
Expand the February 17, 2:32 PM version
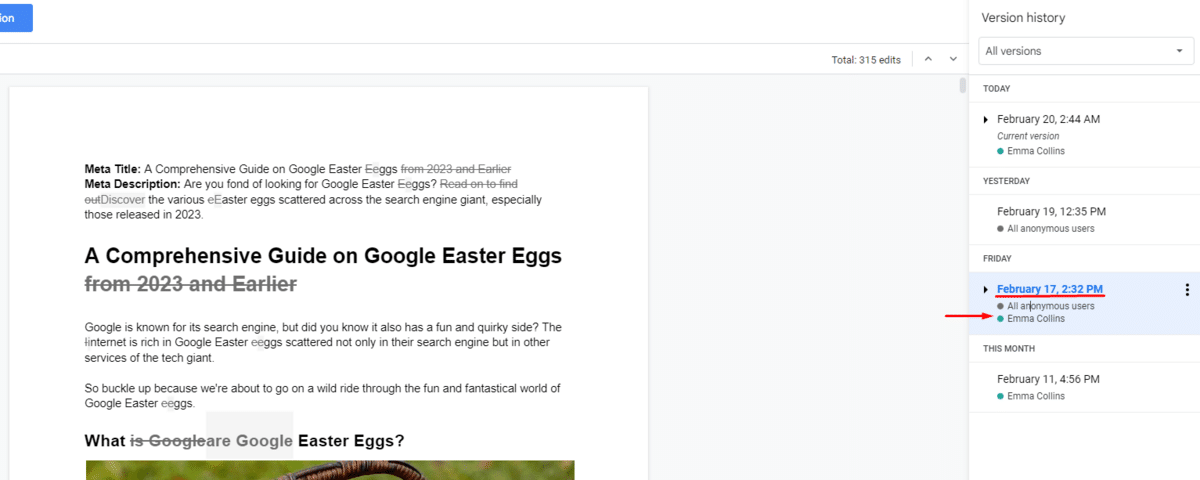click(986, 290)
